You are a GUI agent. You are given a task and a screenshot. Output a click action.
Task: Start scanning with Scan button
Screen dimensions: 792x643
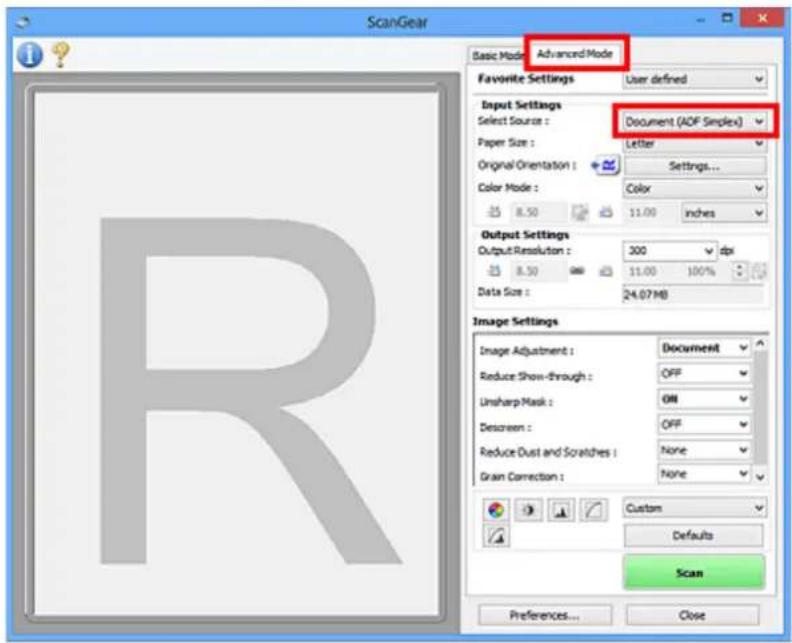[x=694, y=573]
